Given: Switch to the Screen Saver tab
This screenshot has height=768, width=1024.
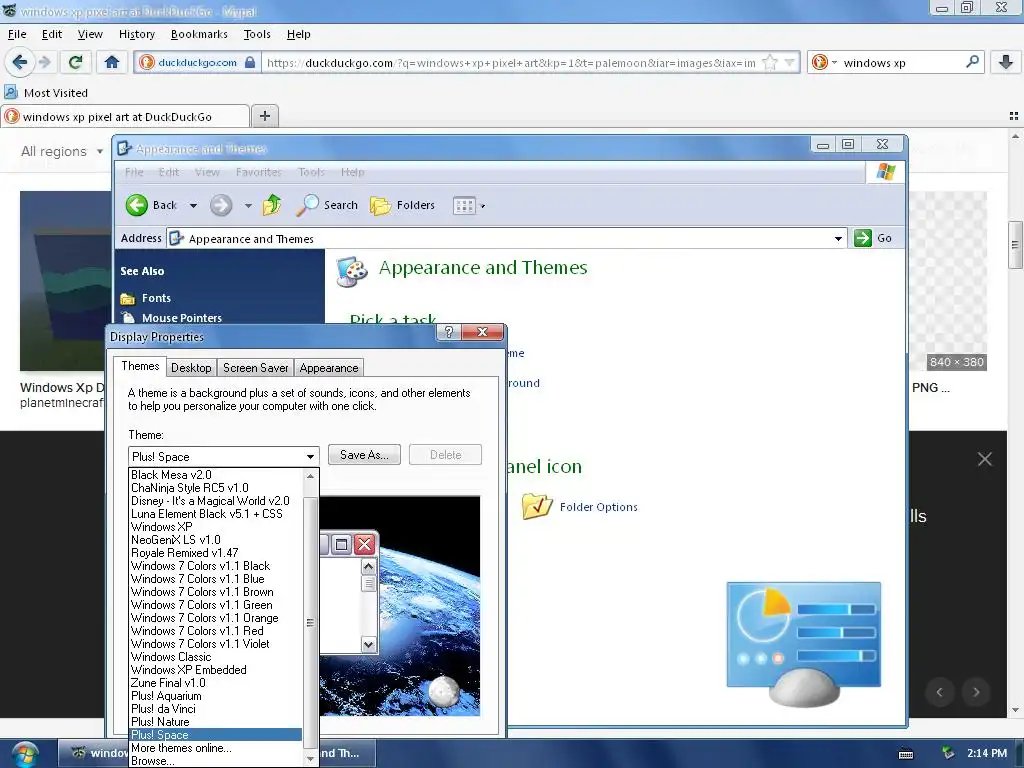Looking at the screenshot, I should pyautogui.click(x=255, y=368).
